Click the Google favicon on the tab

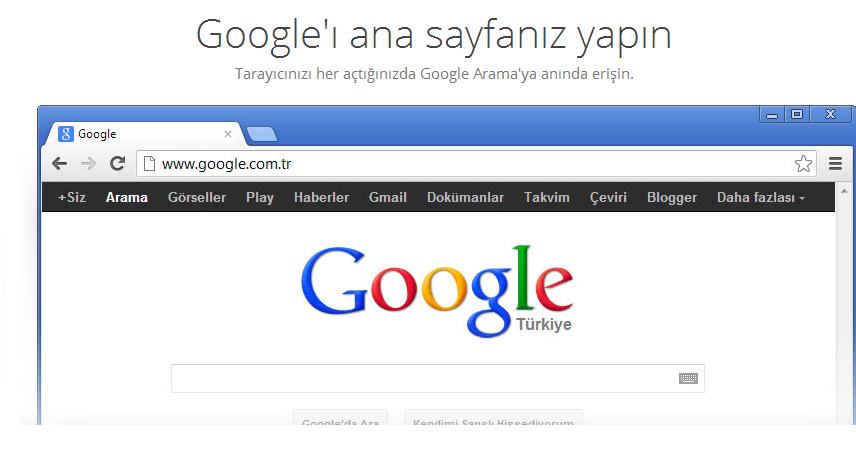point(66,134)
